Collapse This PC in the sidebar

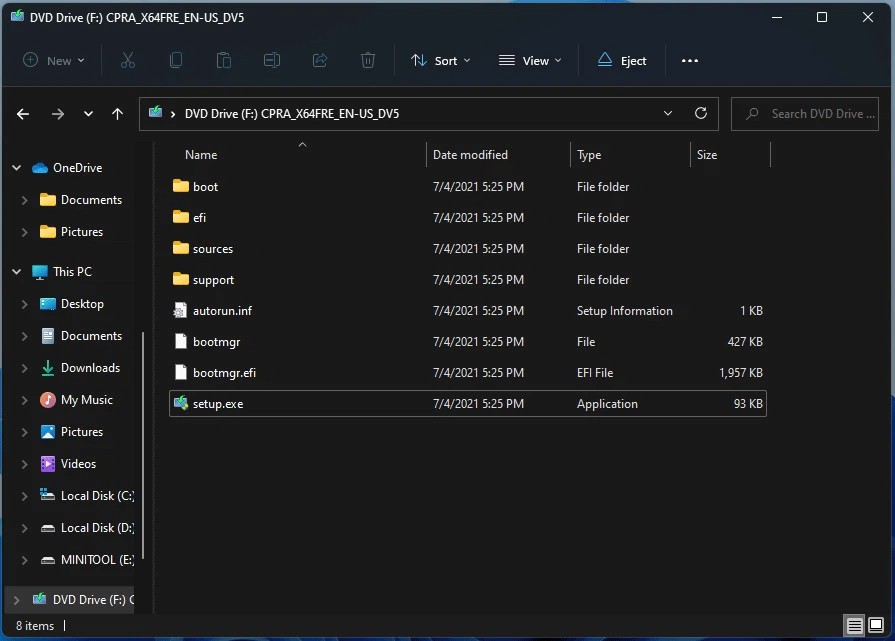tap(15, 271)
